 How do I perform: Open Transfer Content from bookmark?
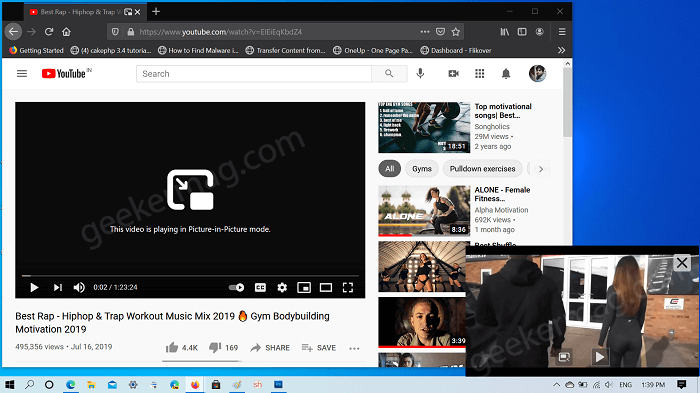click(286, 50)
